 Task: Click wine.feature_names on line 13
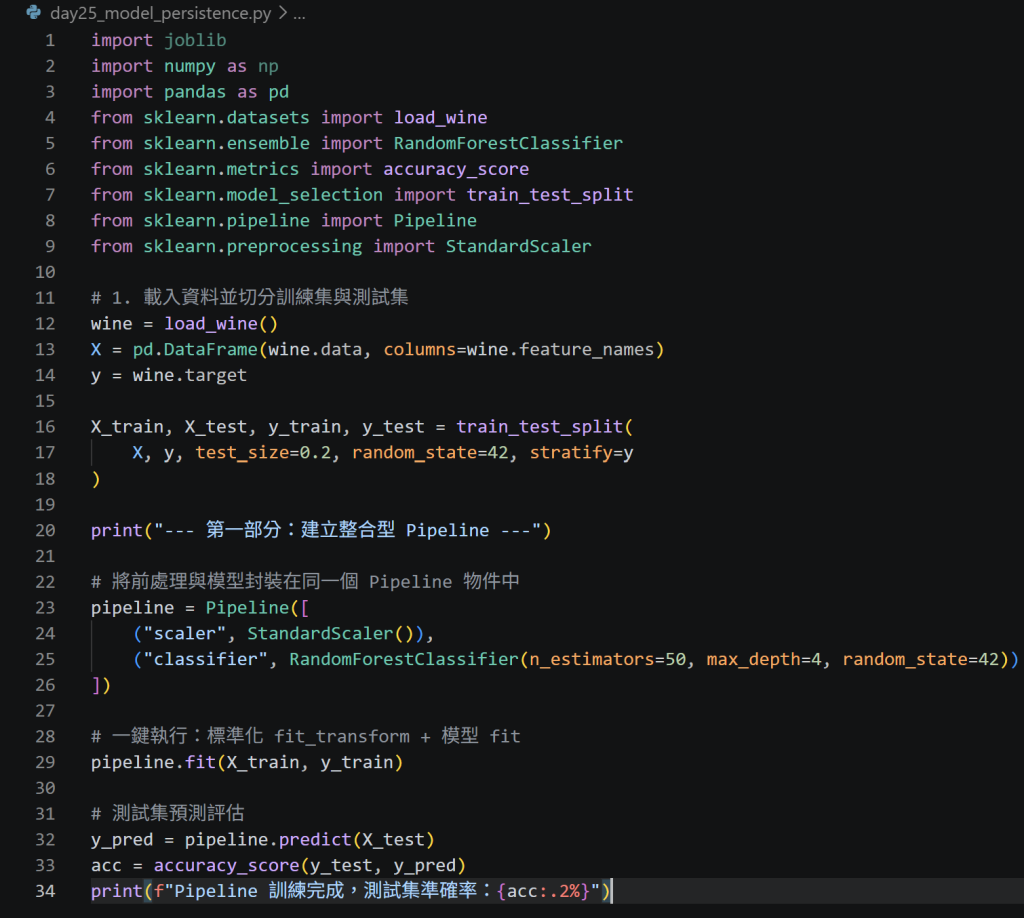(x=560, y=350)
